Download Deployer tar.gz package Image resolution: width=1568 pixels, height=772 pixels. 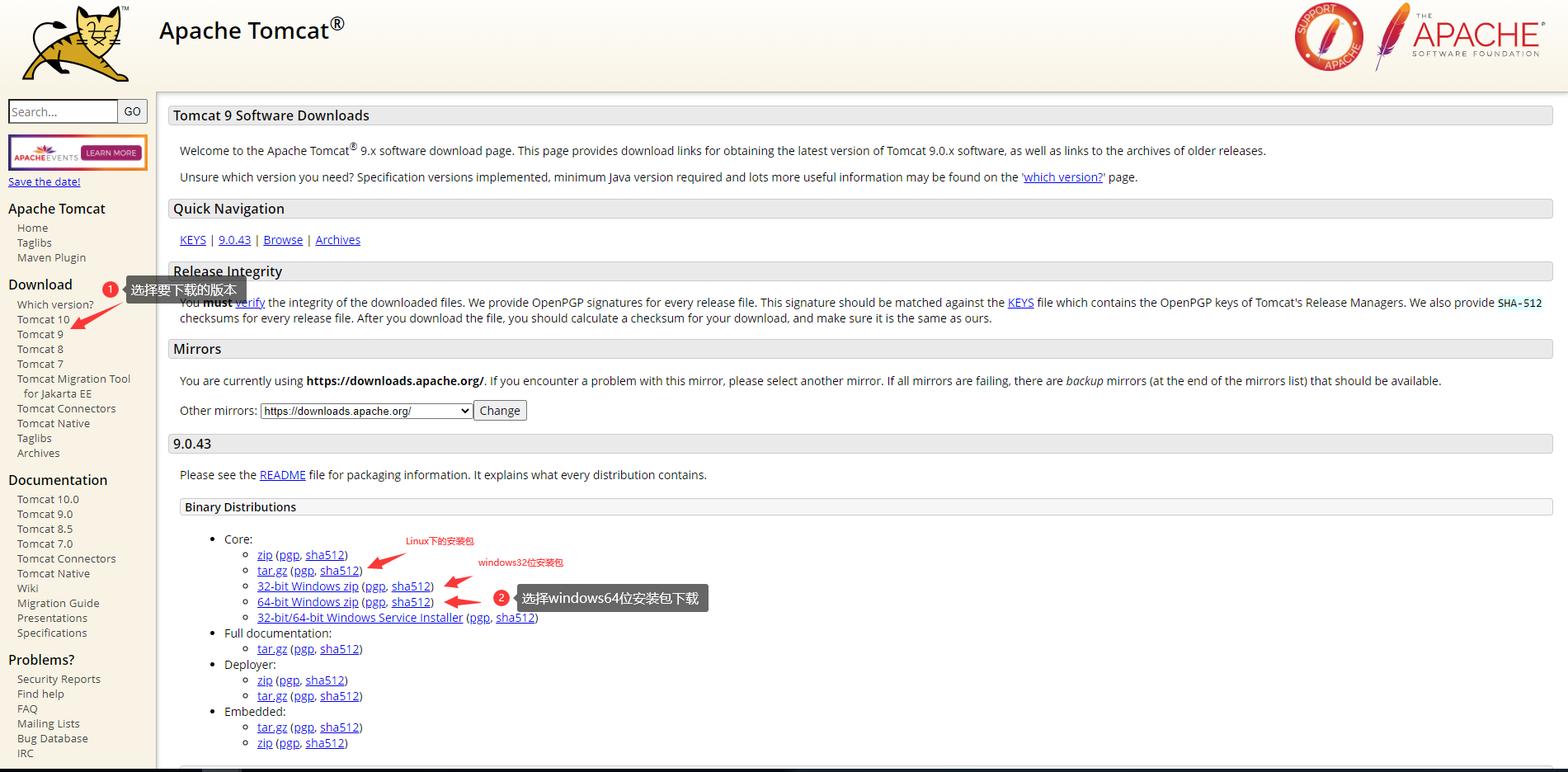pyautogui.click(x=272, y=696)
